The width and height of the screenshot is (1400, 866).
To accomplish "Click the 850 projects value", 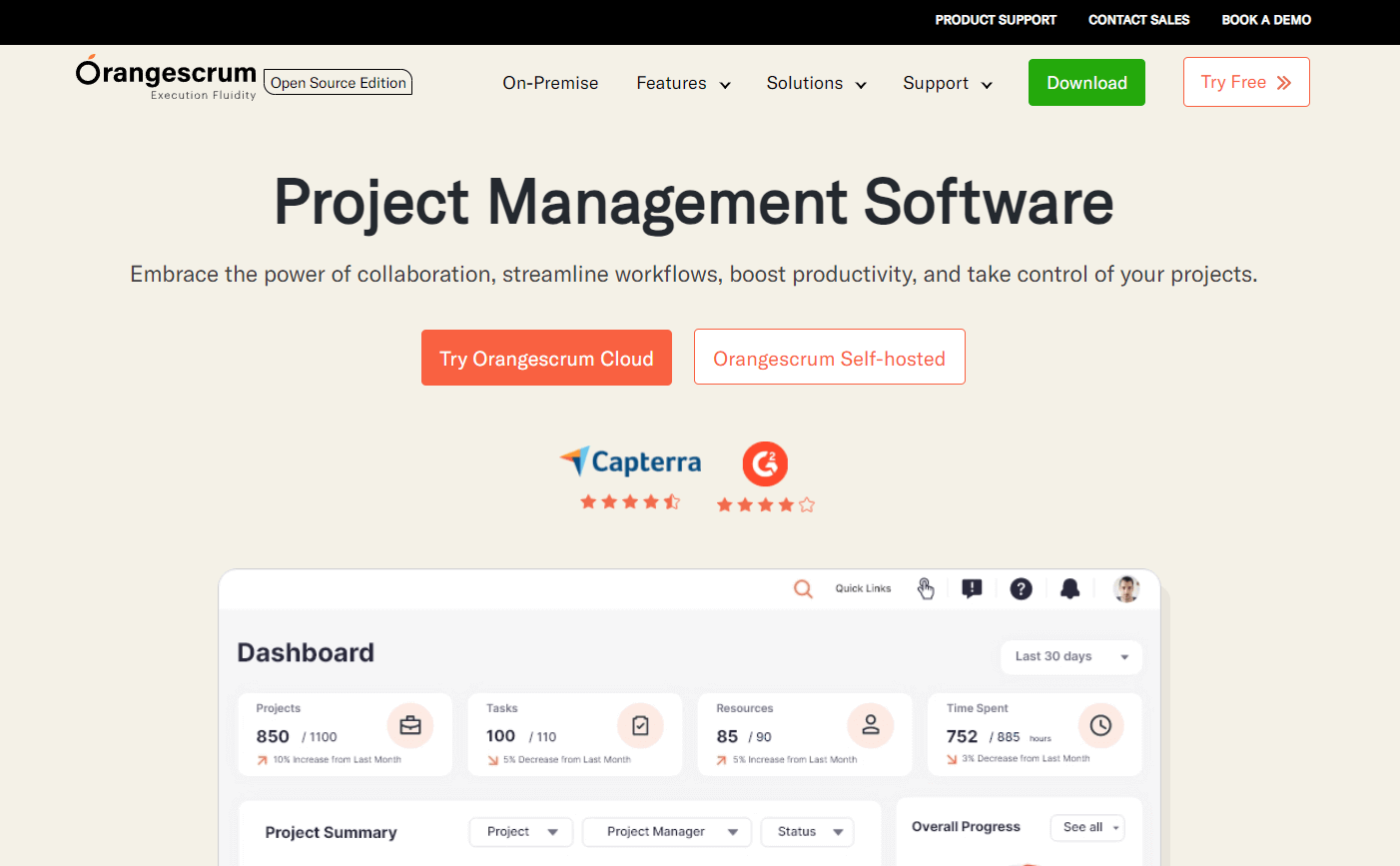I will [x=273, y=736].
